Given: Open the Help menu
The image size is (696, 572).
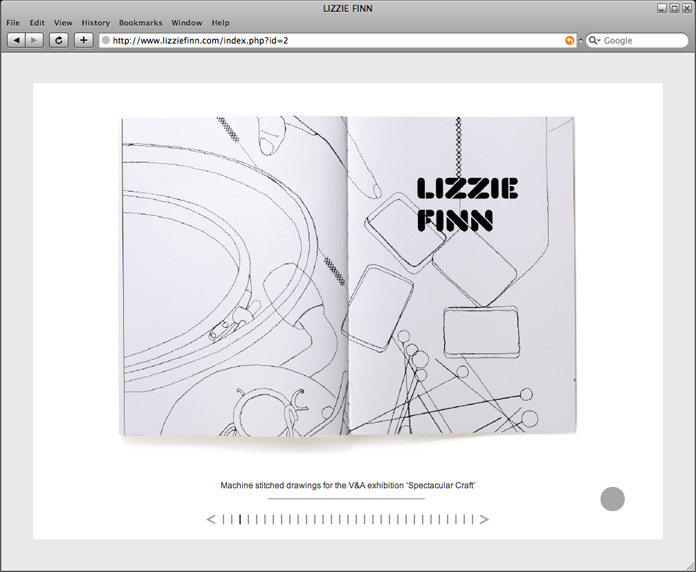Looking at the screenshot, I should click(x=220, y=23).
